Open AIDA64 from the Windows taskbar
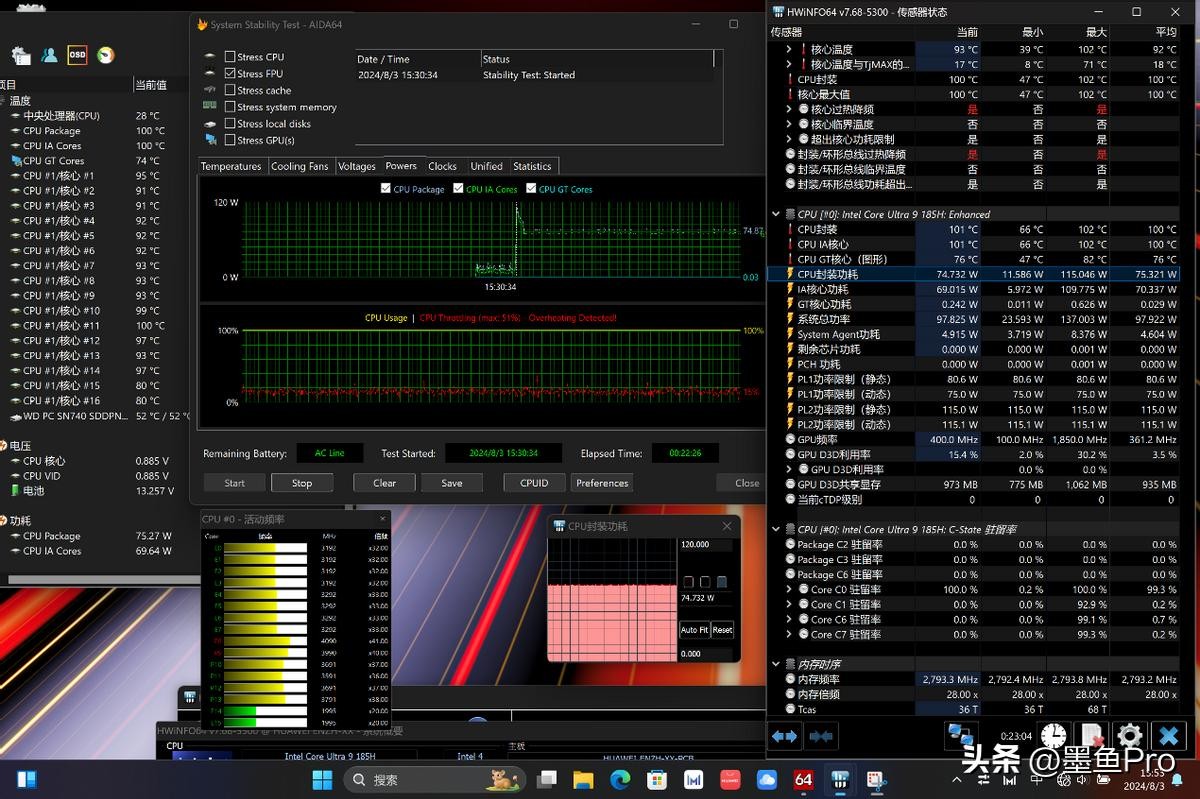 pos(803,780)
